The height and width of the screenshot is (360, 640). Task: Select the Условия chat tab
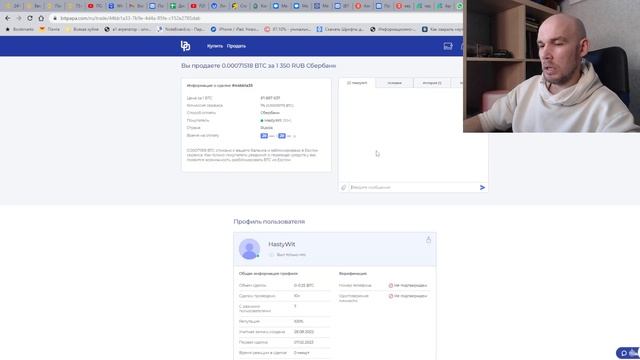tap(394, 83)
